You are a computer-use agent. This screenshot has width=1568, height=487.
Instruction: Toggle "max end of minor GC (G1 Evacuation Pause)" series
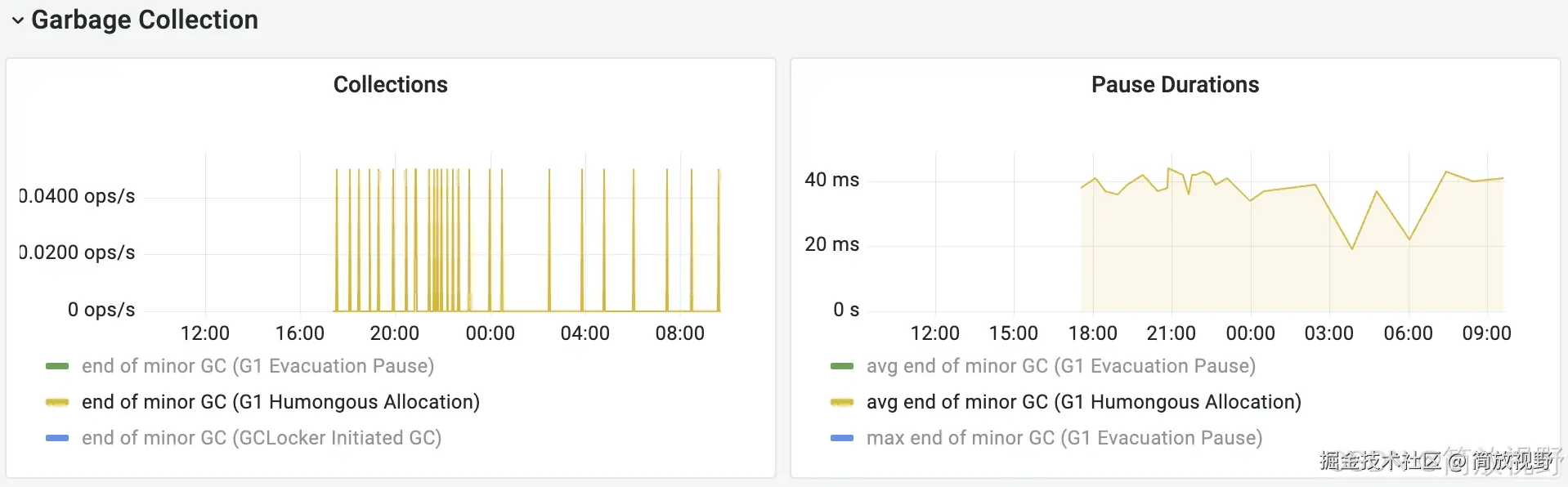point(1064,438)
